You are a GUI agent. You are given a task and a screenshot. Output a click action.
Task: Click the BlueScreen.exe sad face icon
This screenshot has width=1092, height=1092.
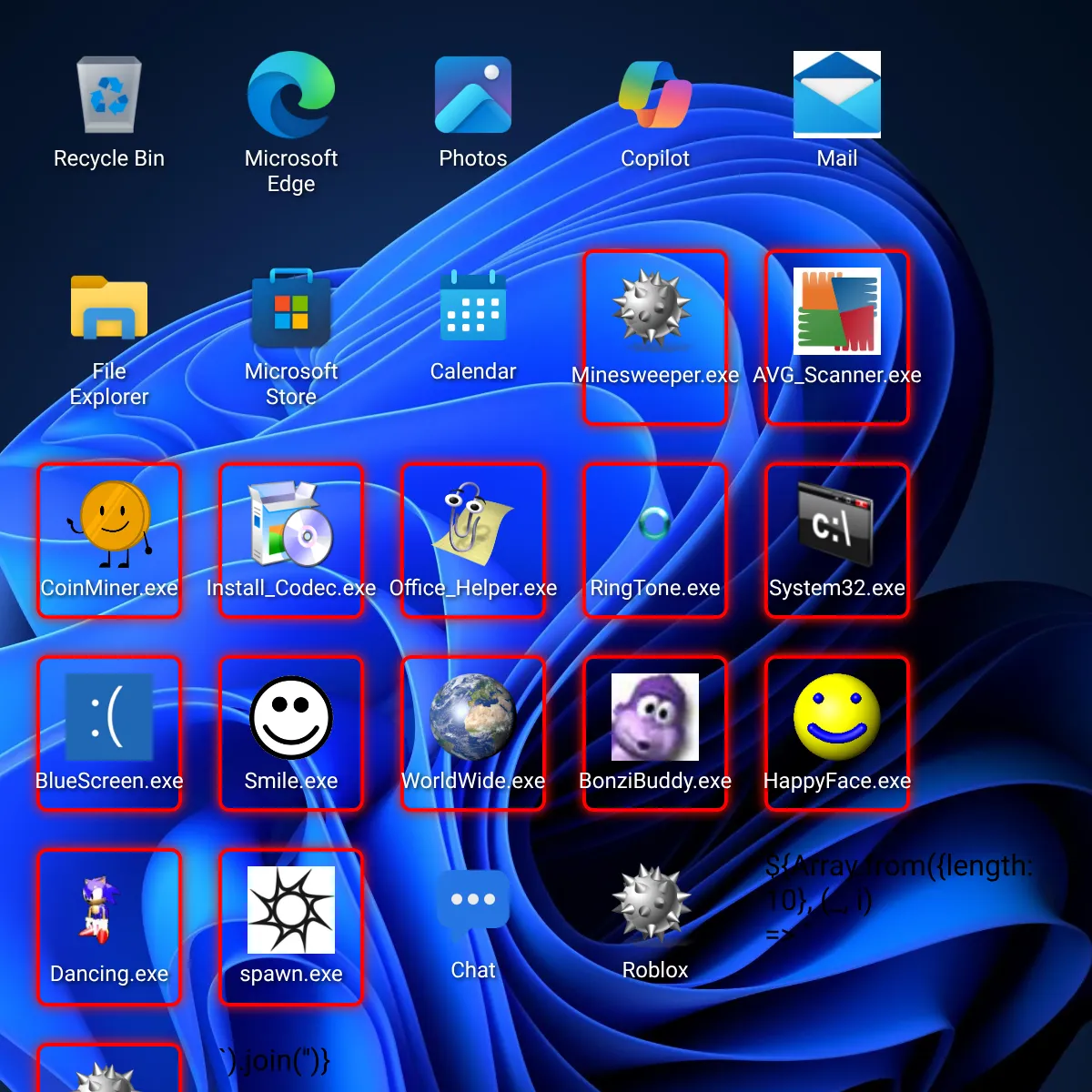pos(109,717)
